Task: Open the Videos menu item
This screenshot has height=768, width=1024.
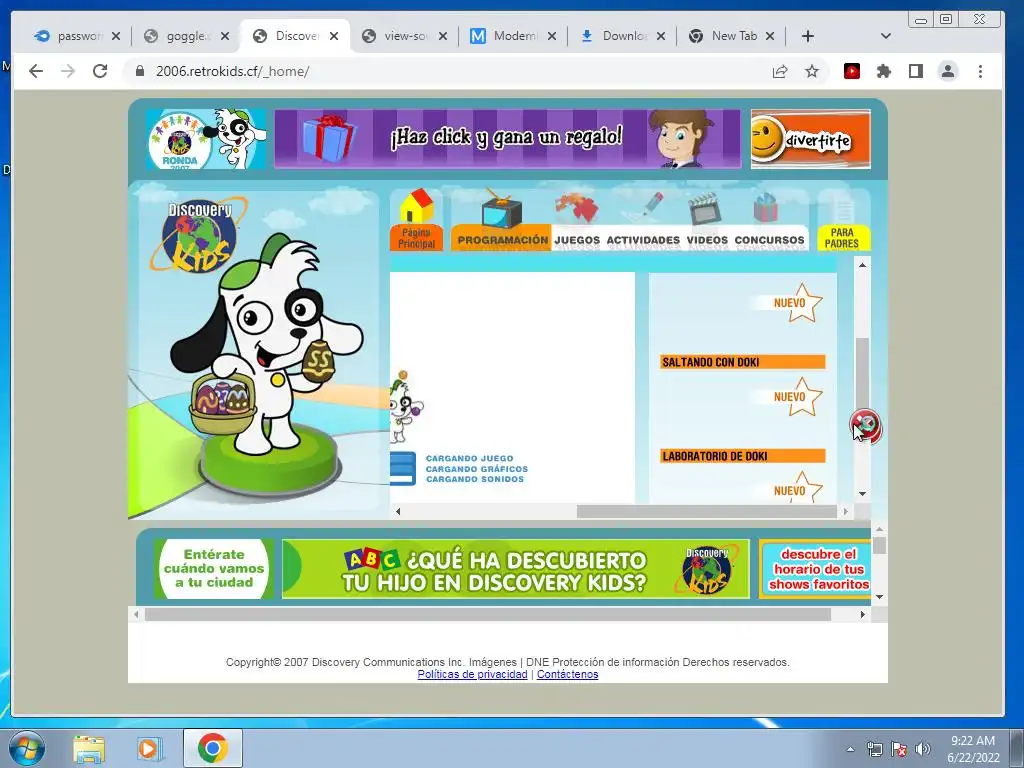Action: pos(707,223)
